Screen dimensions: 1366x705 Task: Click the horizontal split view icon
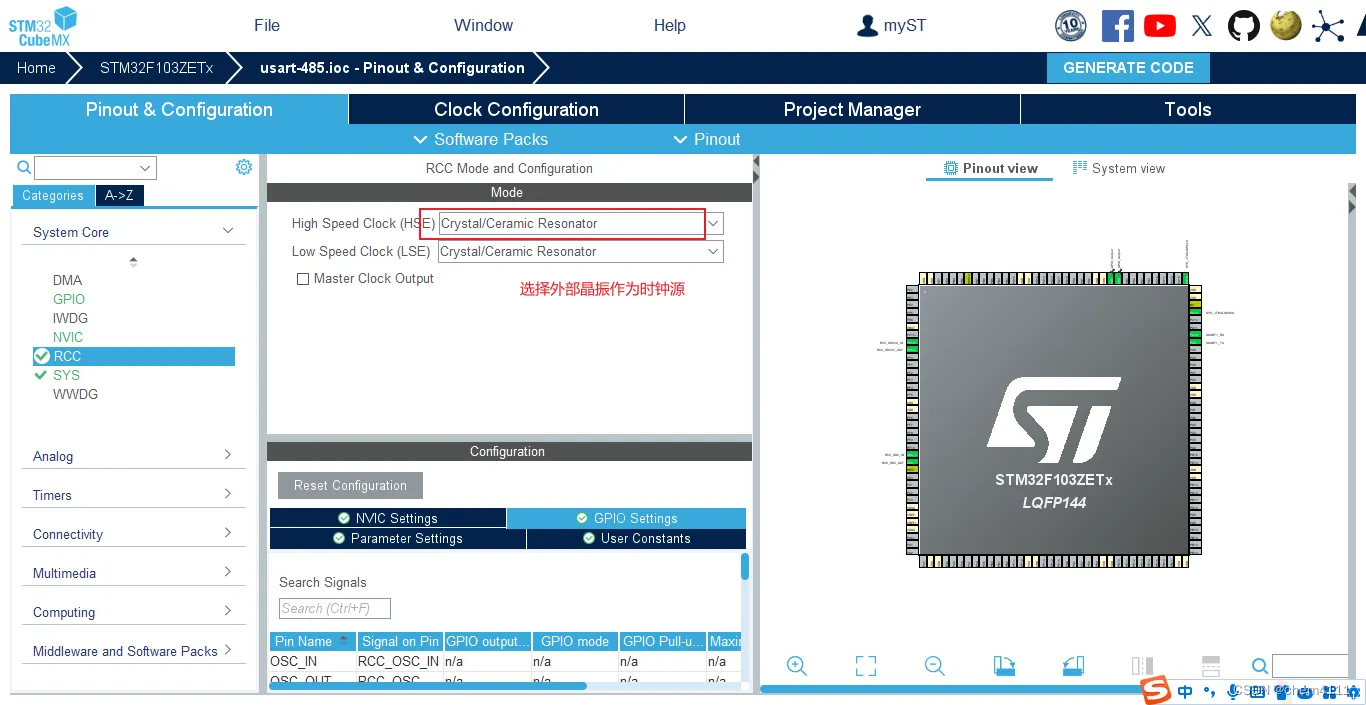pos(1211,666)
